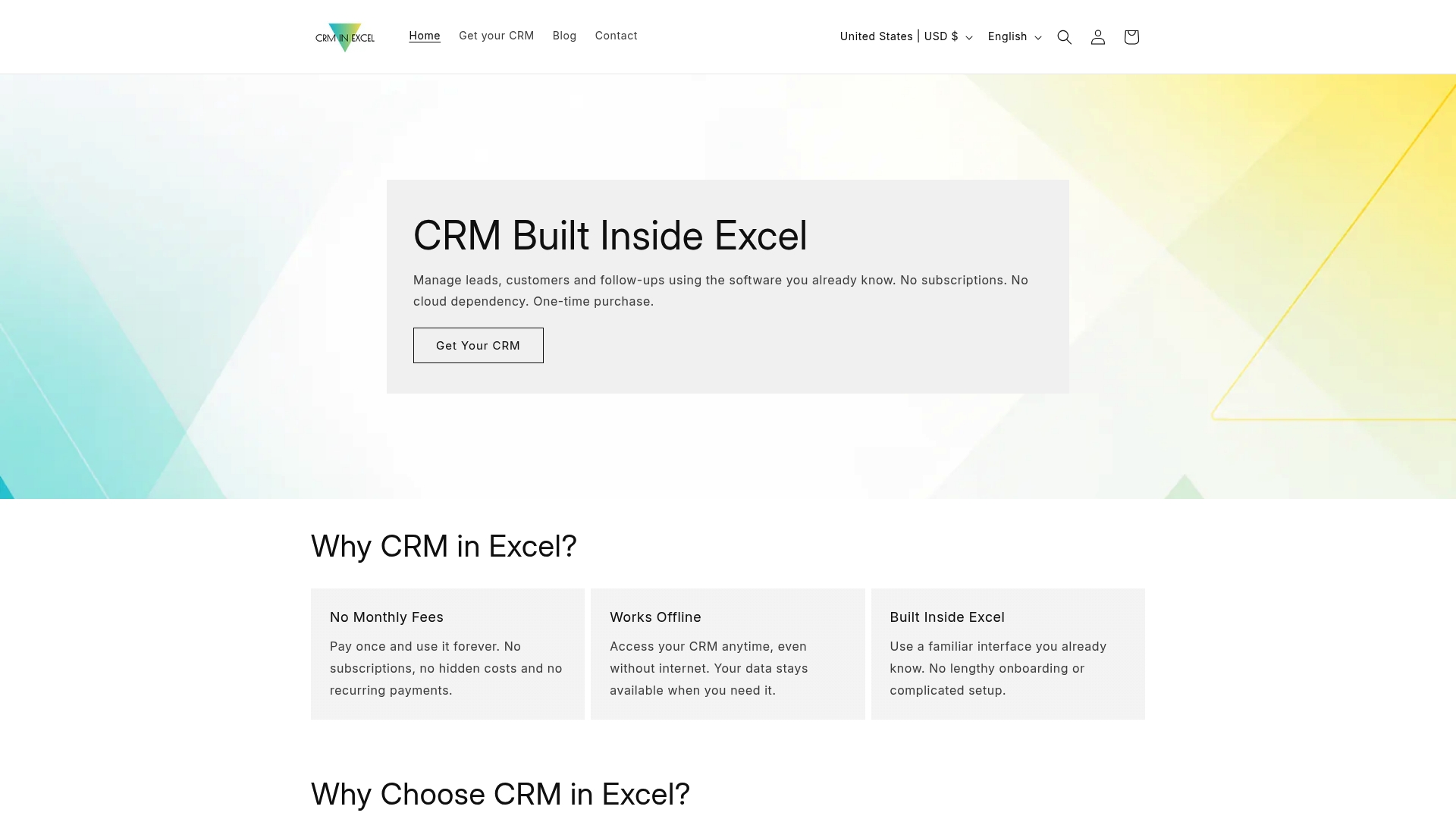Open the shopping cart icon
Image resolution: width=1456 pixels, height=819 pixels.
point(1131,37)
